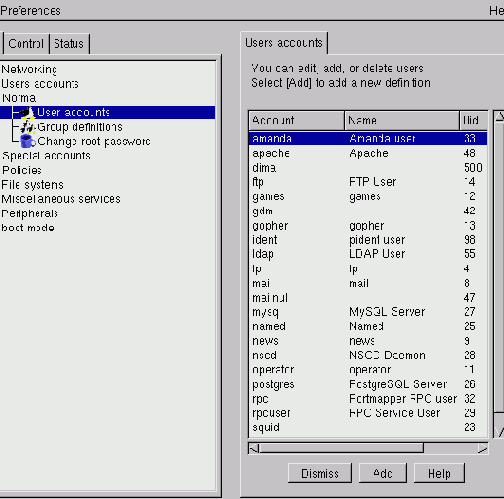The height and width of the screenshot is (499, 504).
Task: Click the horizontal scrollbar right arrow
Action: [482, 448]
